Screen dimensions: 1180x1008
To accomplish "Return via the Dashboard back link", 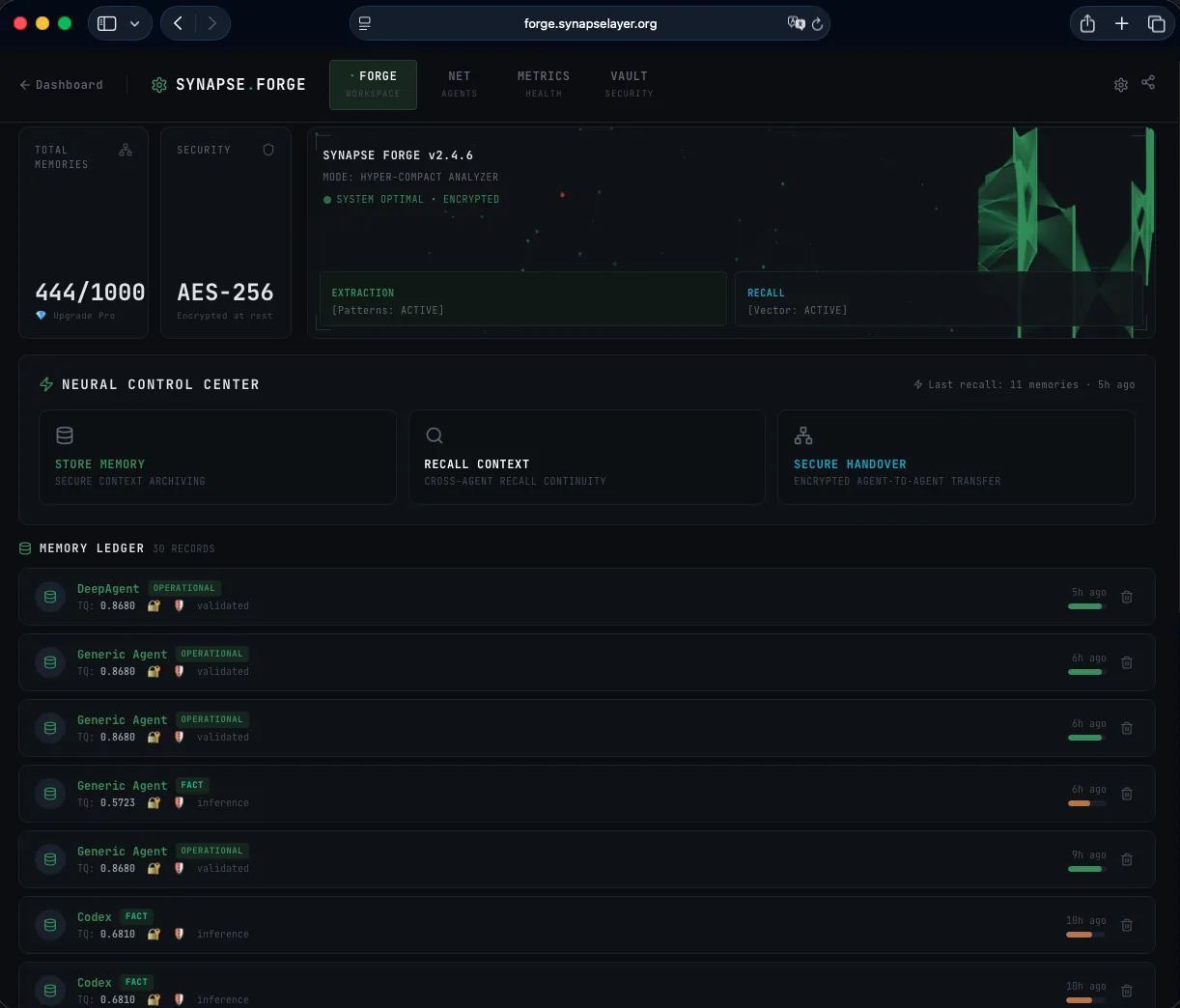I will (61, 85).
